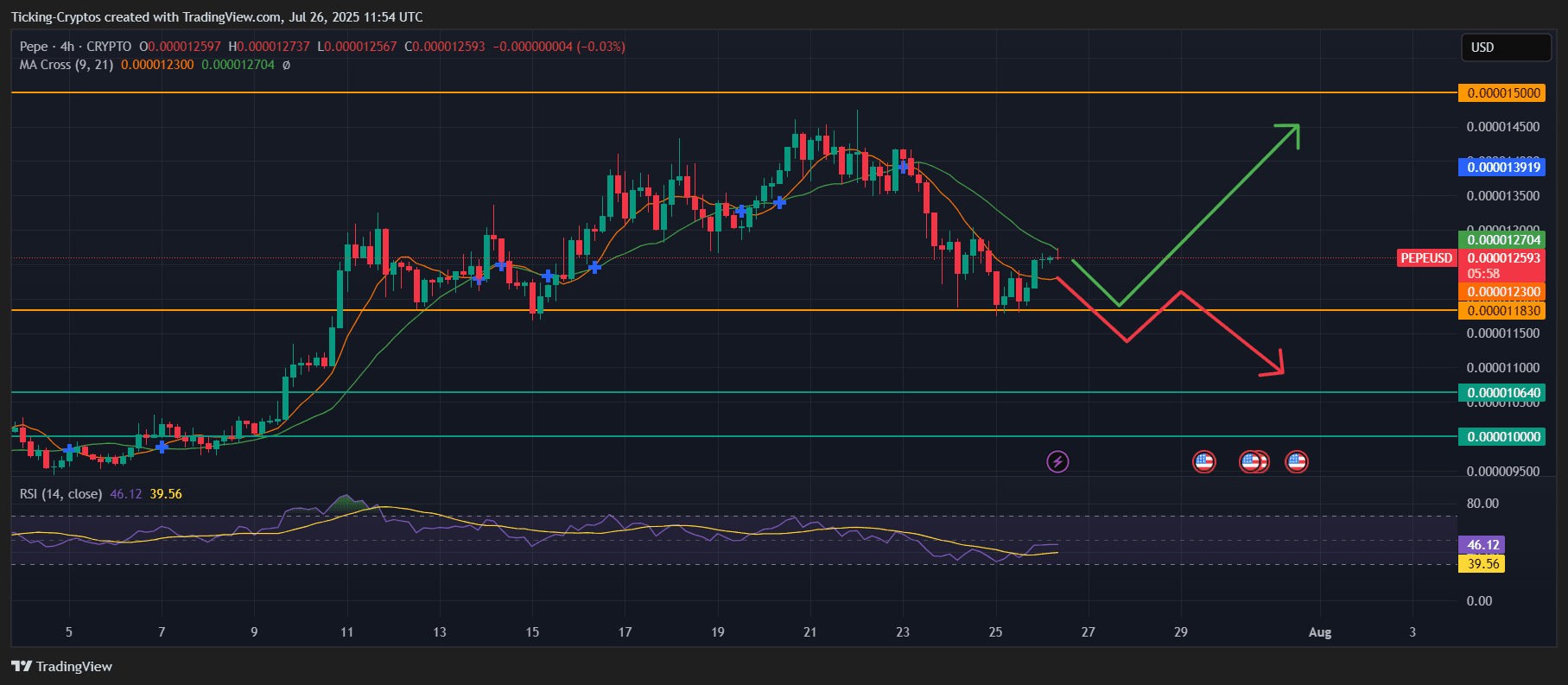Click the green 0.000010000 level label

[x=1501, y=437]
